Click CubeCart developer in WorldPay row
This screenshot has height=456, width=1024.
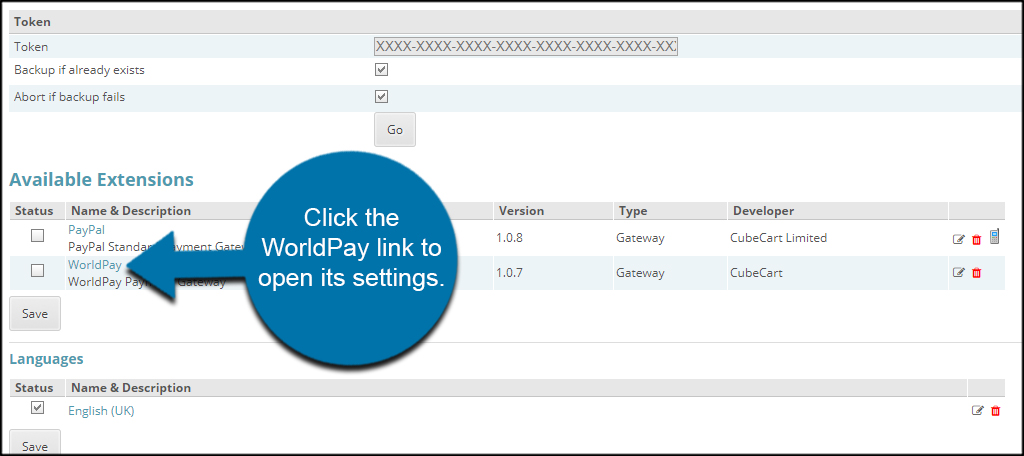(756, 272)
